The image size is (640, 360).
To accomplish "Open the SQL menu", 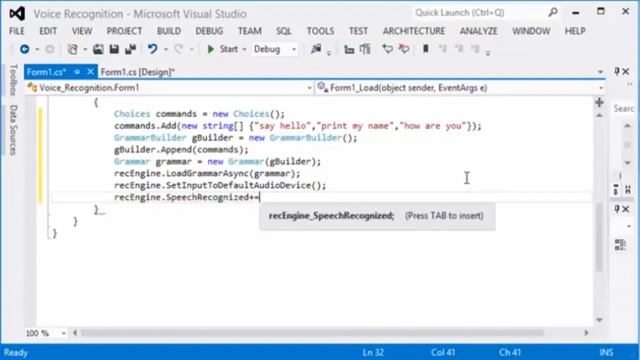I will click(284, 31).
